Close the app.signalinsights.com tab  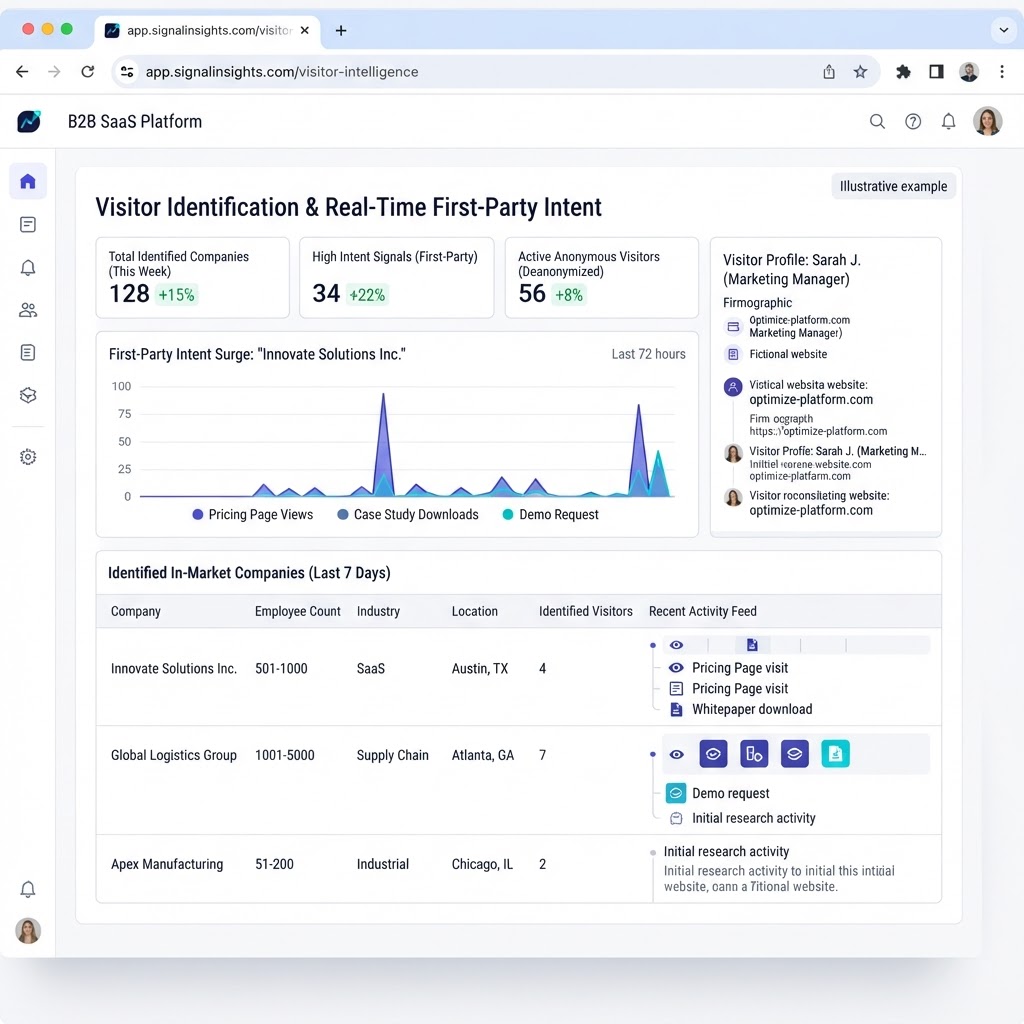(x=304, y=31)
